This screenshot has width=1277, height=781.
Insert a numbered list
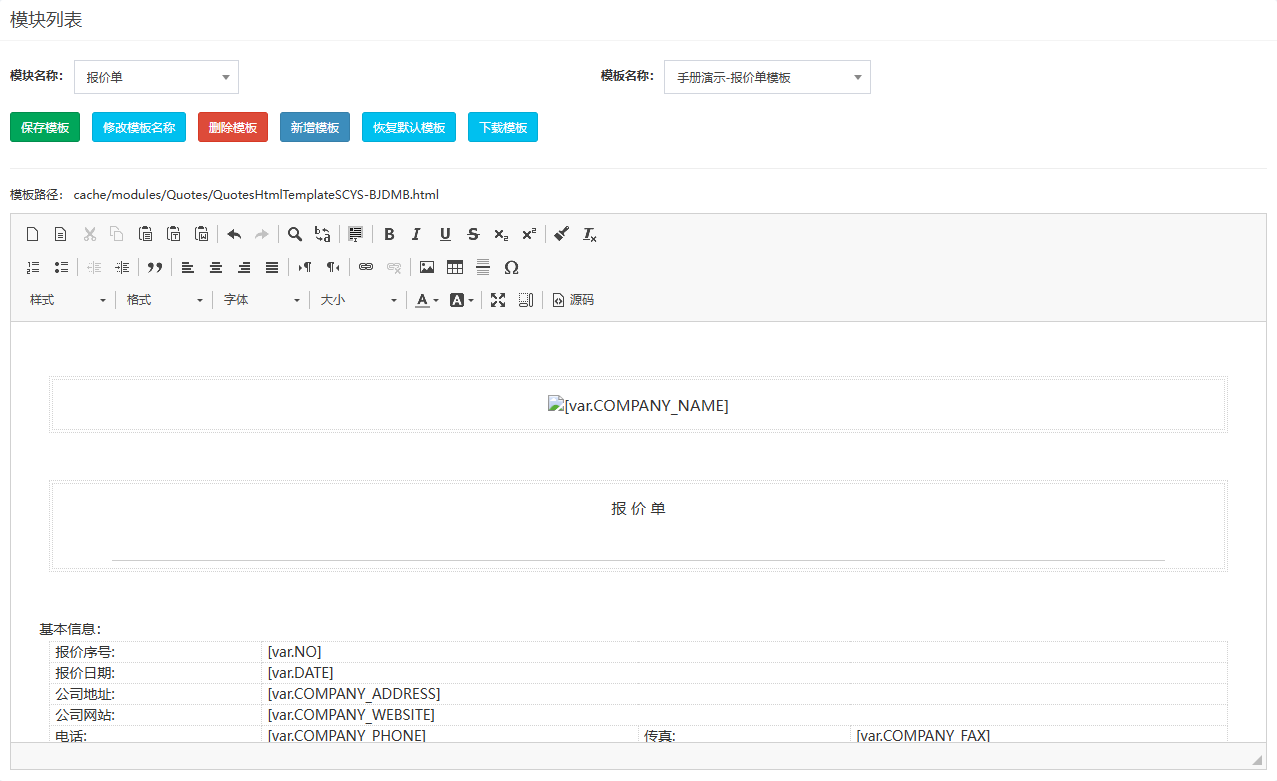33,268
